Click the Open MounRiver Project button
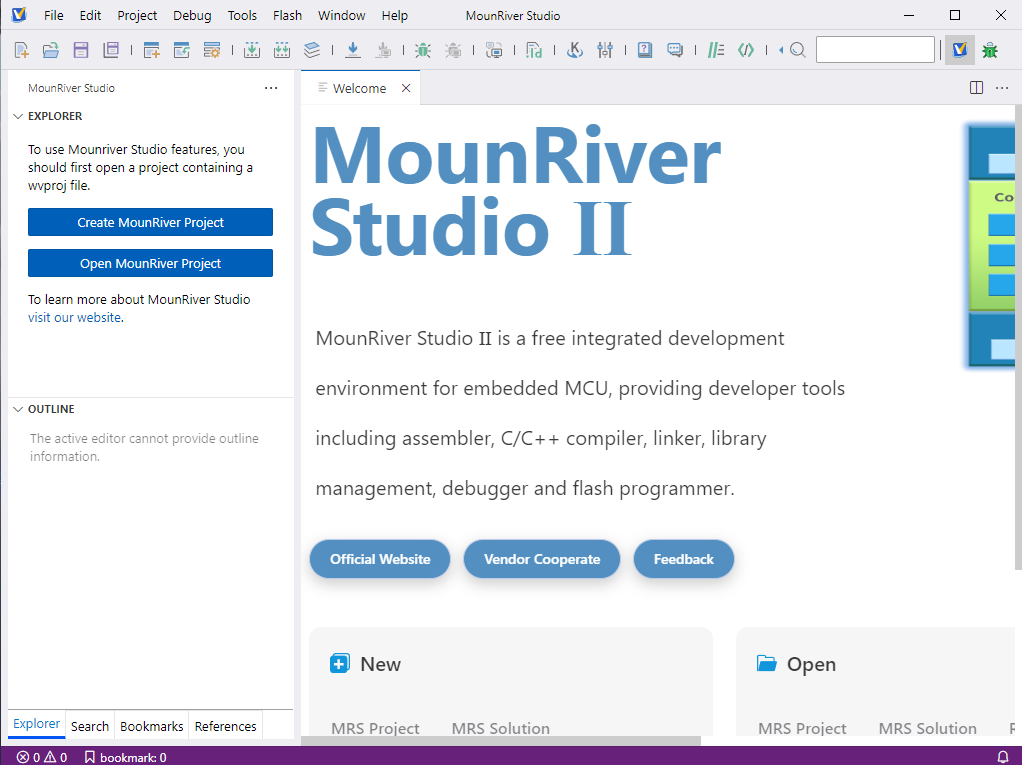 click(x=151, y=263)
